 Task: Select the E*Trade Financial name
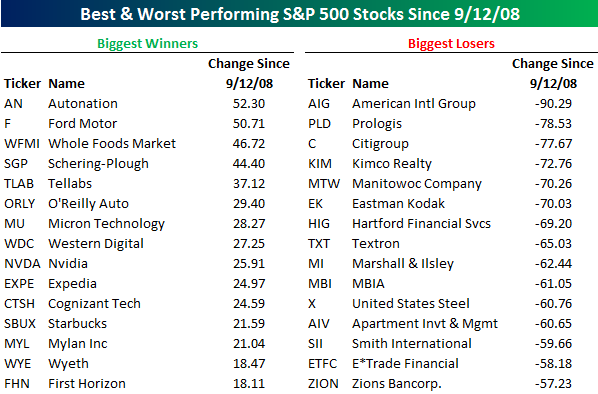pos(405,363)
